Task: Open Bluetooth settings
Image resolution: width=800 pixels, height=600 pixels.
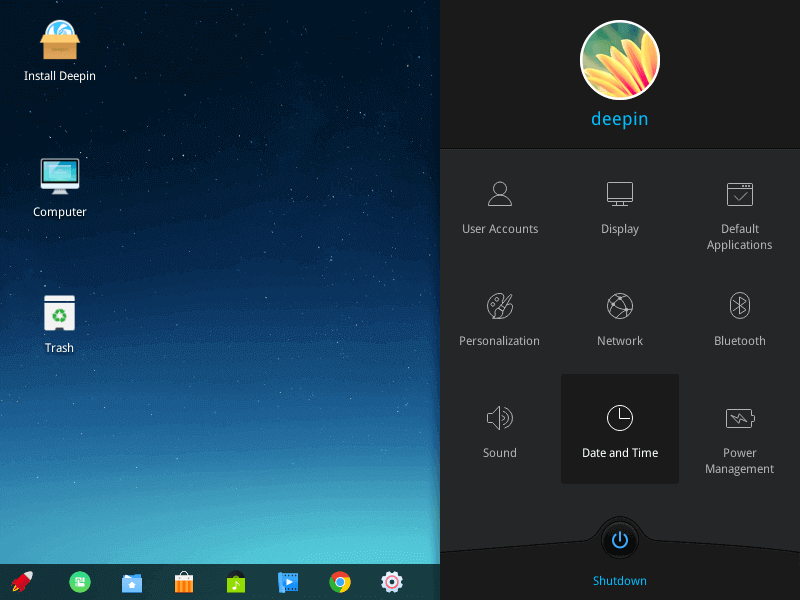Action: pyautogui.click(x=739, y=319)
